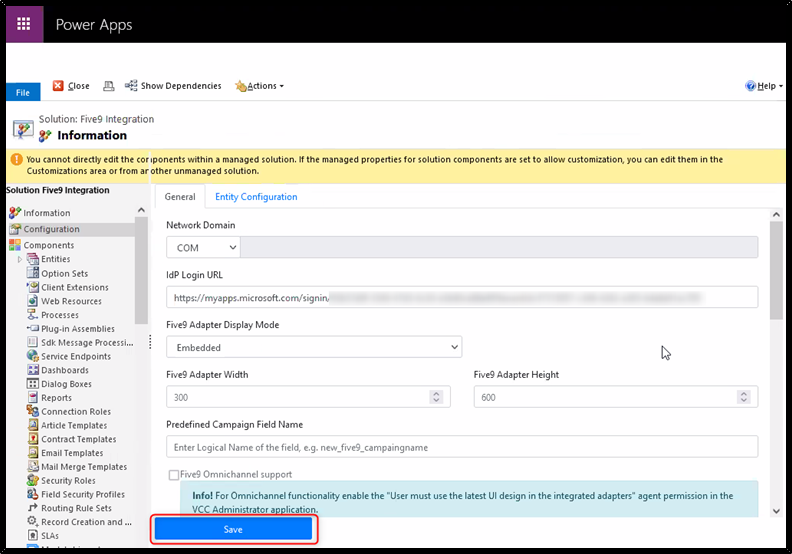Open the Five9 Adapter Display Mode dropdown
792x554 pixels.
coord(314,347)
